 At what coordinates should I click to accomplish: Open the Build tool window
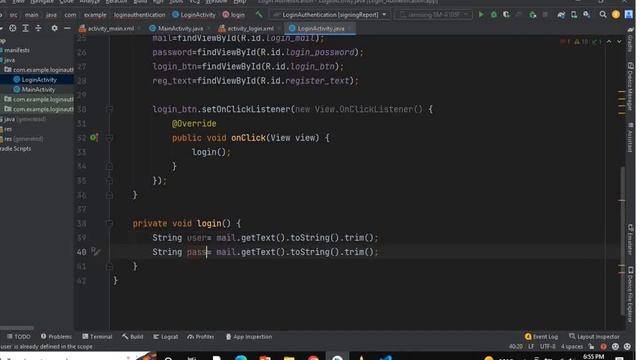tap(132, 337)
